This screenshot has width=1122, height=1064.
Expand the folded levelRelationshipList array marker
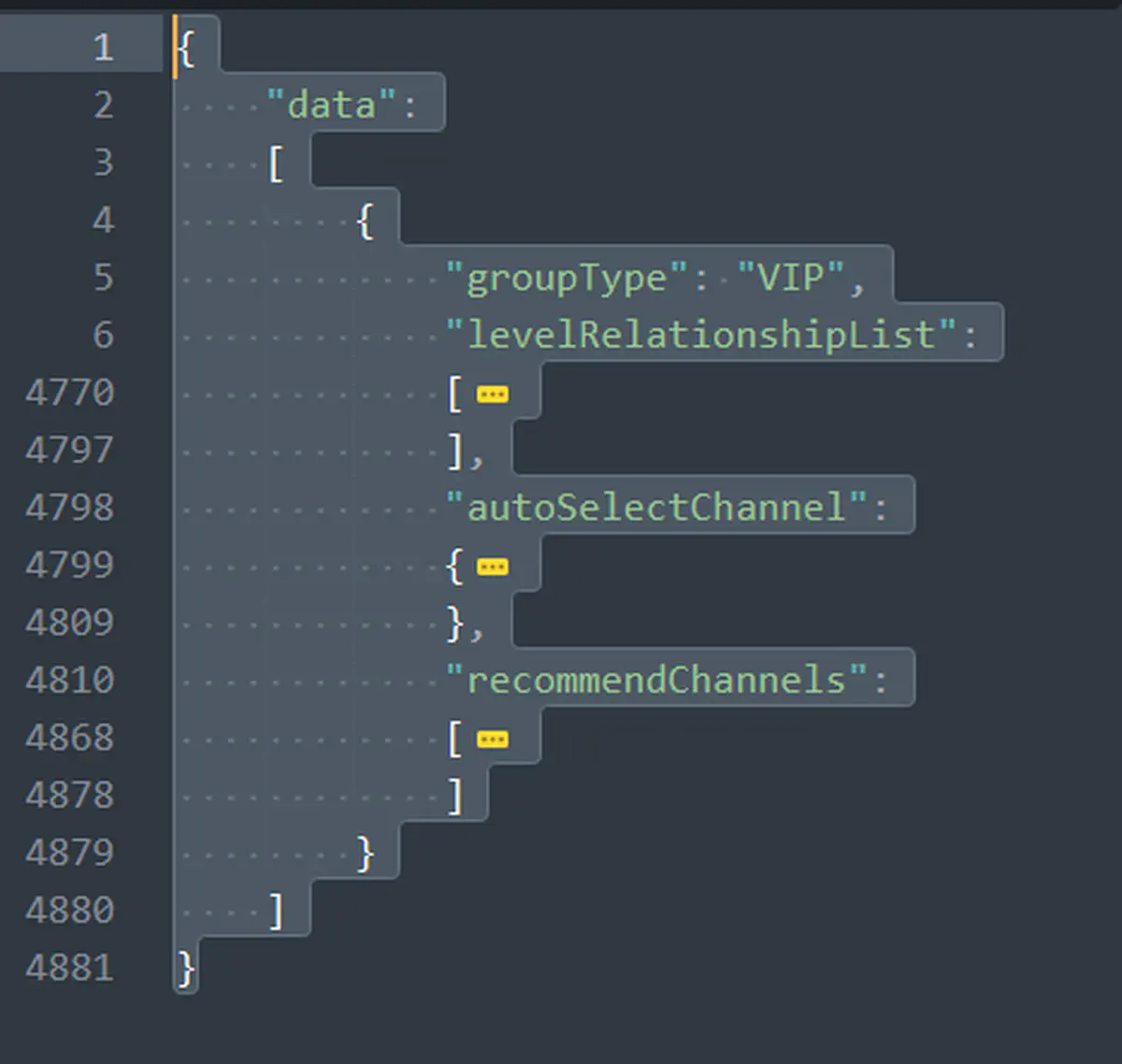(x=492, y=395)
